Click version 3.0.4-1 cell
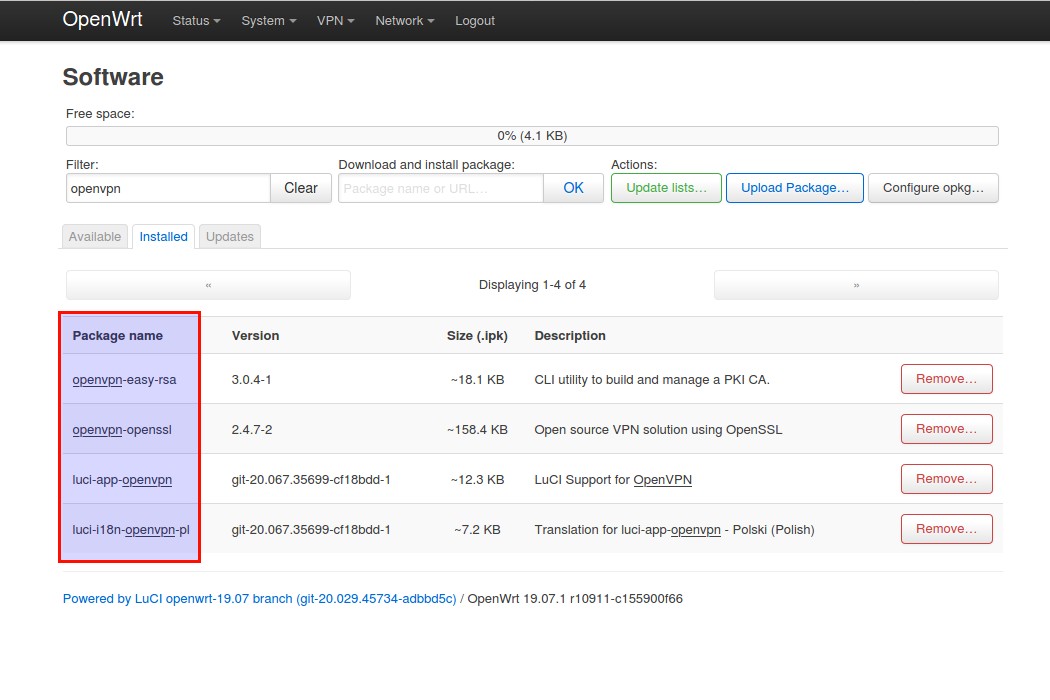The height and width of the screenshot is (700, 1050). tap(251, 380)
